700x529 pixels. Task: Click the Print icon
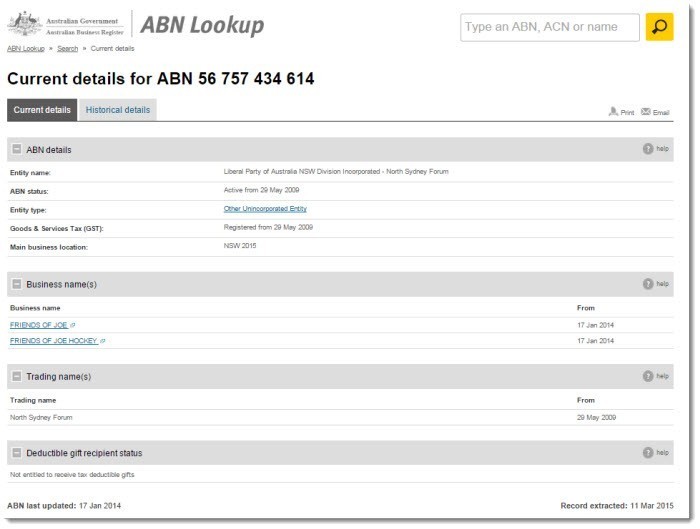[x=613, y=112]
